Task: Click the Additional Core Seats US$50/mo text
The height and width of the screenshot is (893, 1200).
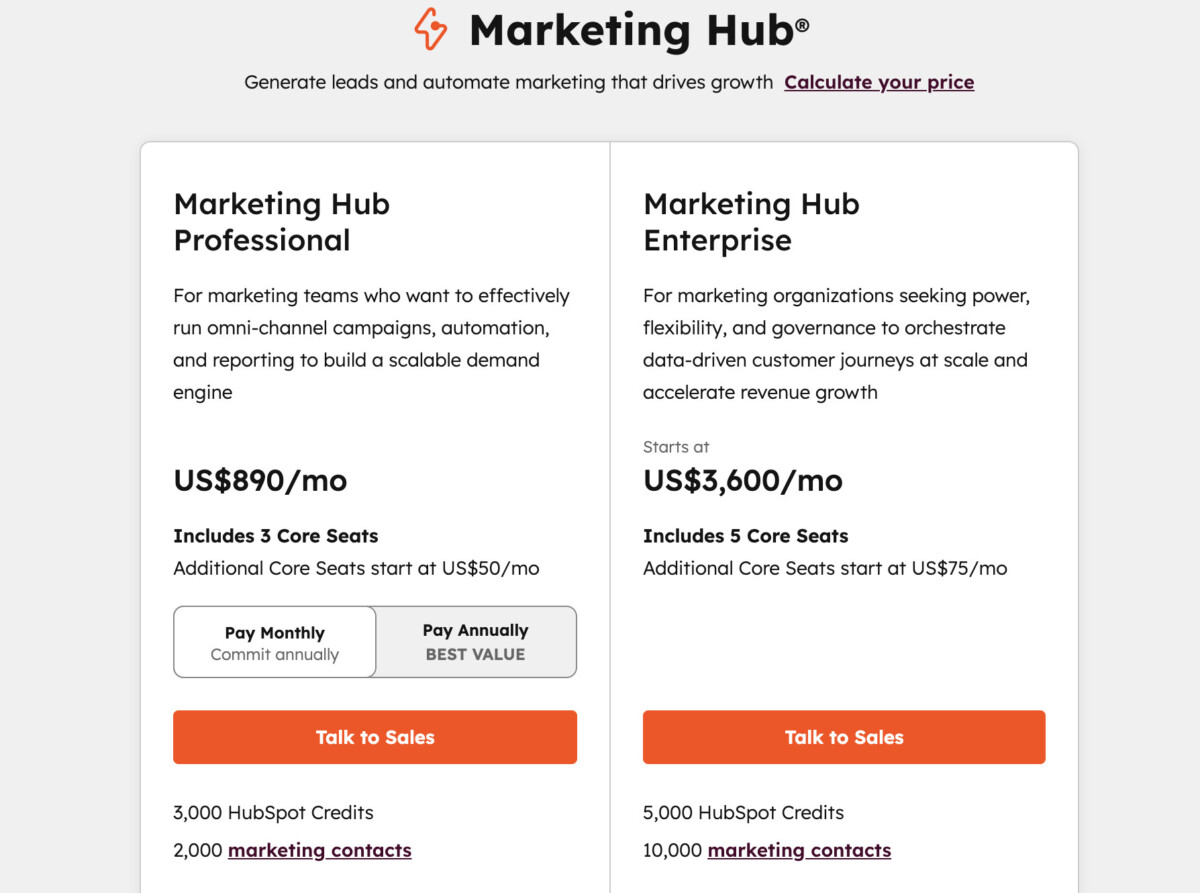Action: (356, 568)
